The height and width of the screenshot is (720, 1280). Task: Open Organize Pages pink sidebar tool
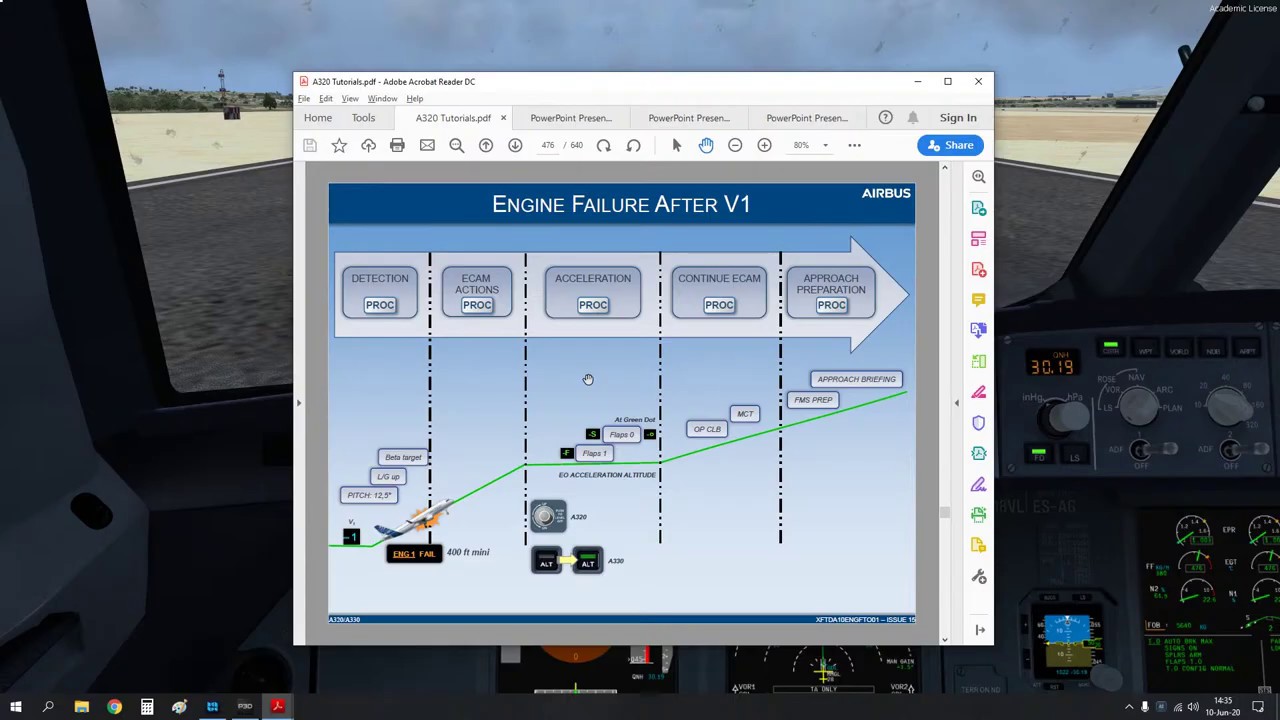(x=979, y=239)
